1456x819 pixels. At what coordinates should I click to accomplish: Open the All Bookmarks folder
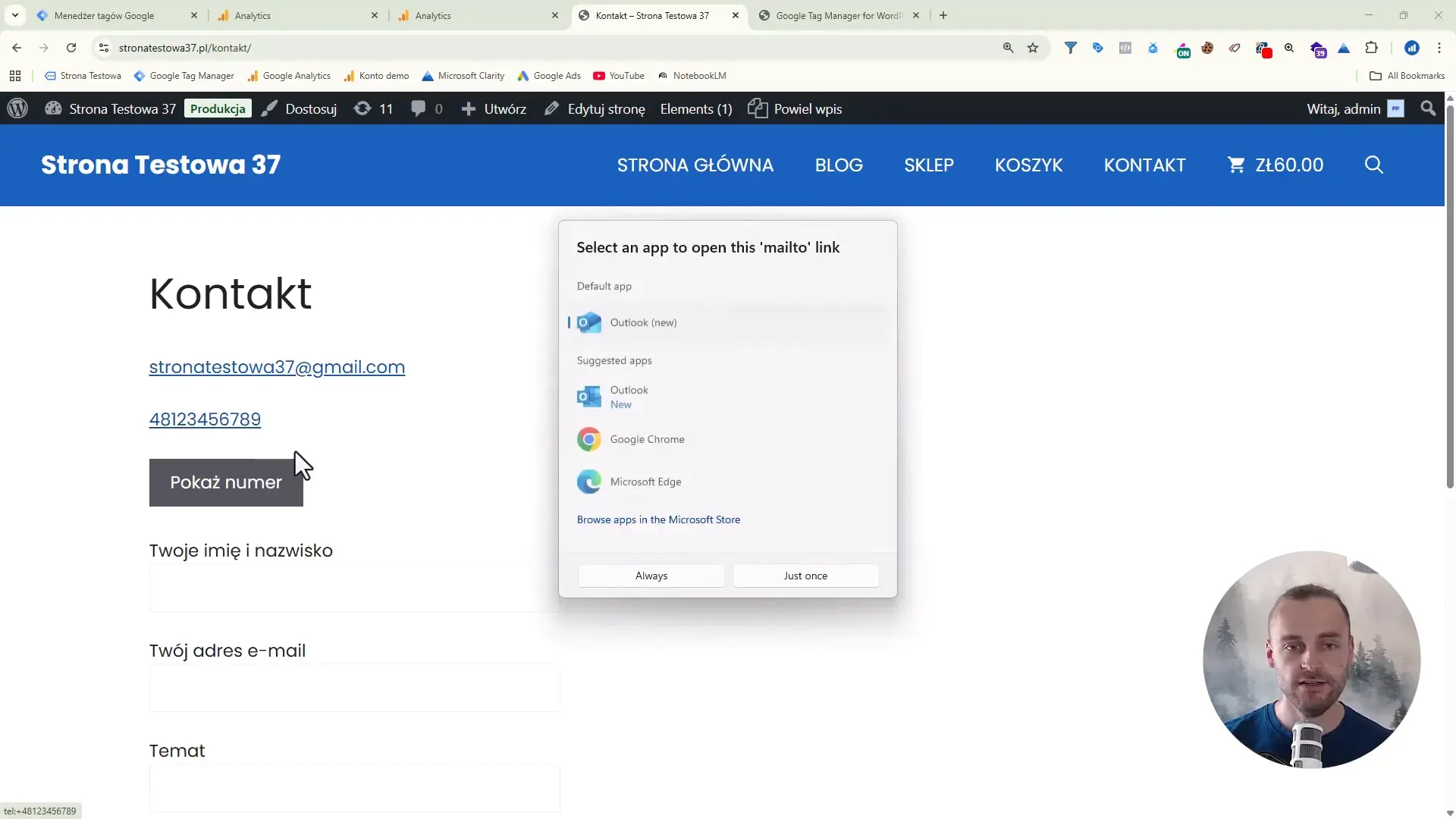pos(1407,76)
